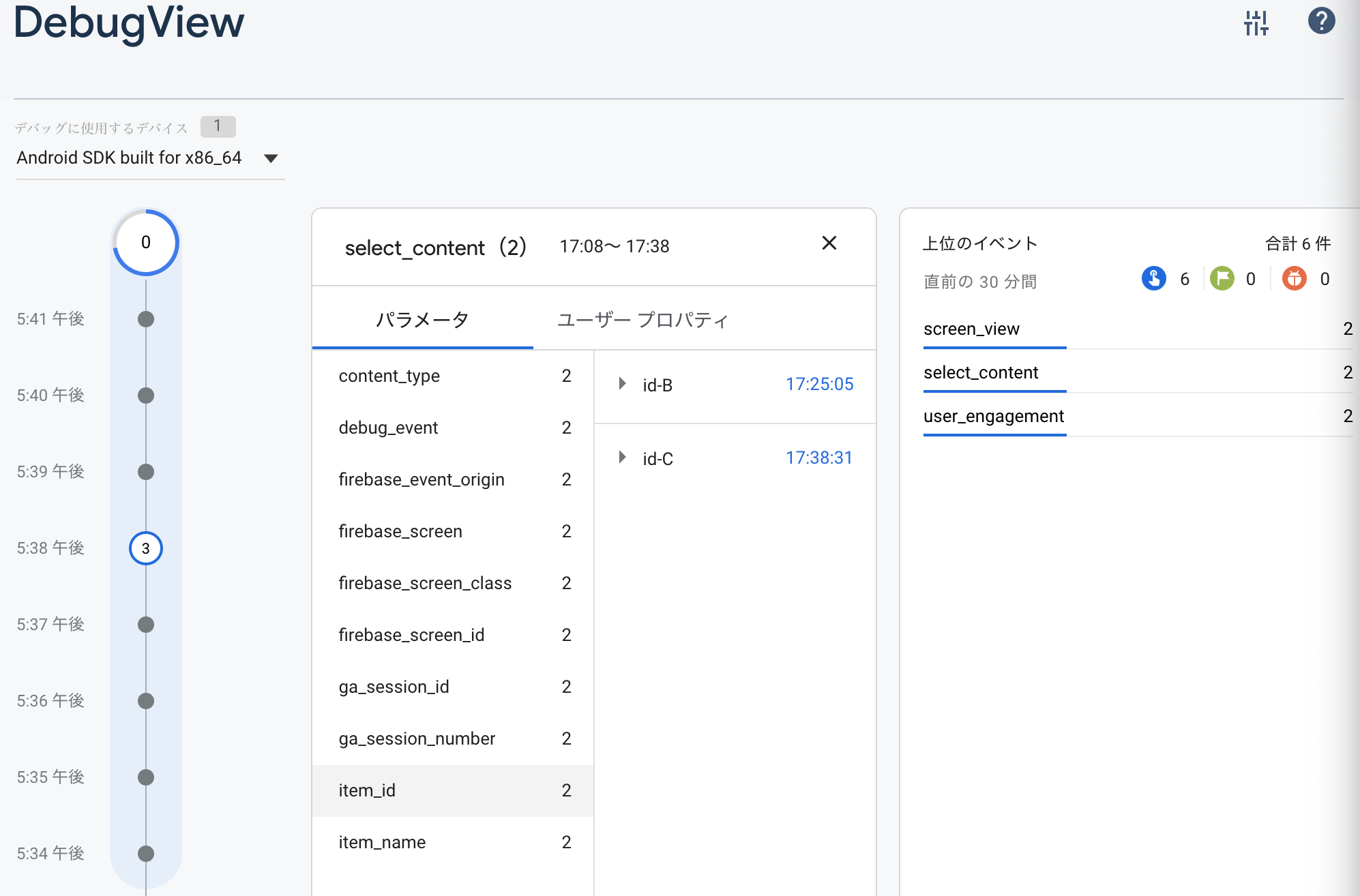The image size is (1360, 896).
Task: Click the orange errors bug icon
Action: point(1294,278)
